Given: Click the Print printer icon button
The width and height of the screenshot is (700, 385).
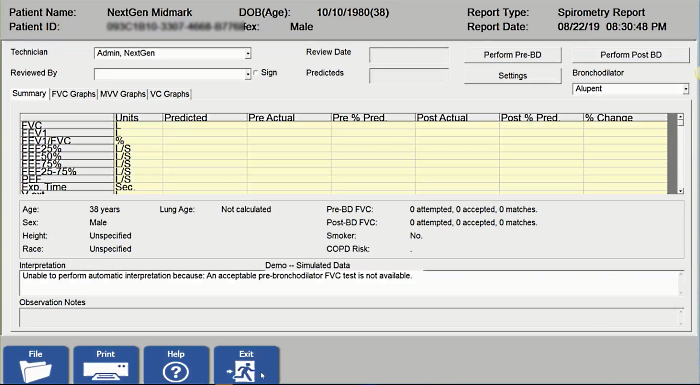Looking at the screenshot, I should tap(106, 365).
